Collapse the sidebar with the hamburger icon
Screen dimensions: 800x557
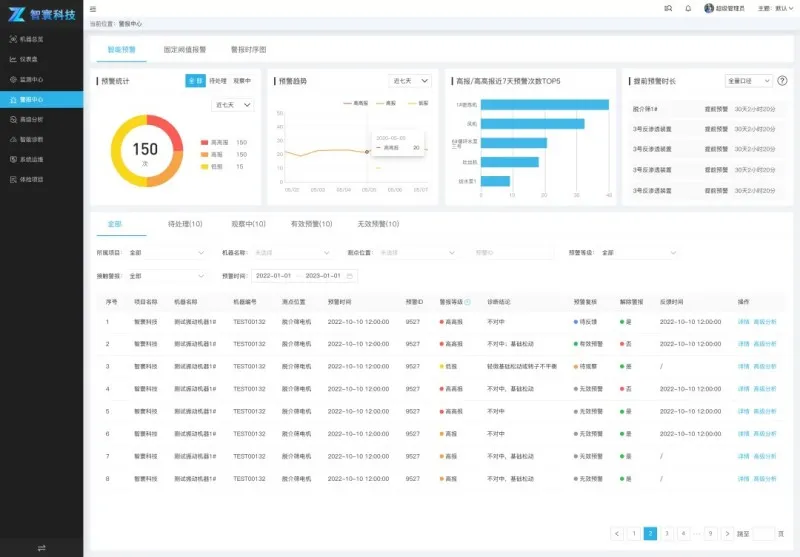93,8
